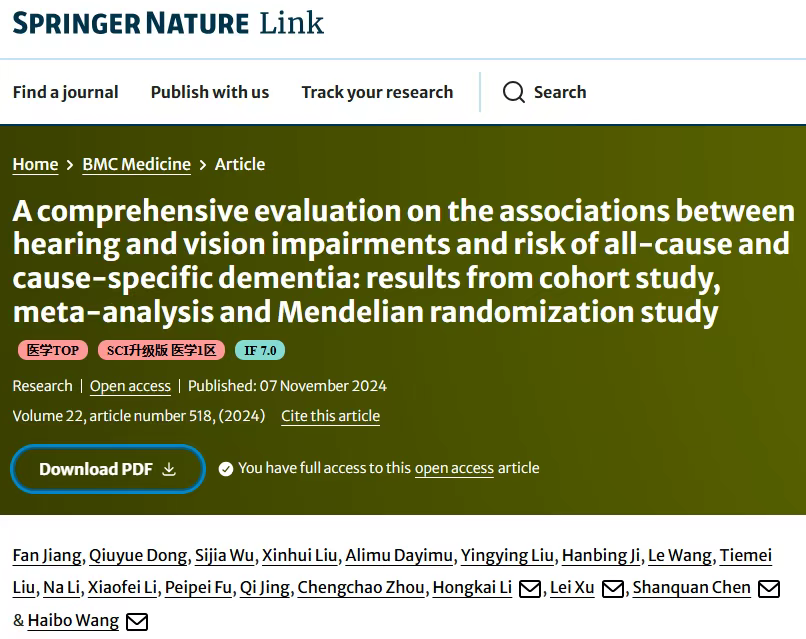Click the email envelope next to Shanquan Chen
This screenshot has width=806, height=639.
768,589
